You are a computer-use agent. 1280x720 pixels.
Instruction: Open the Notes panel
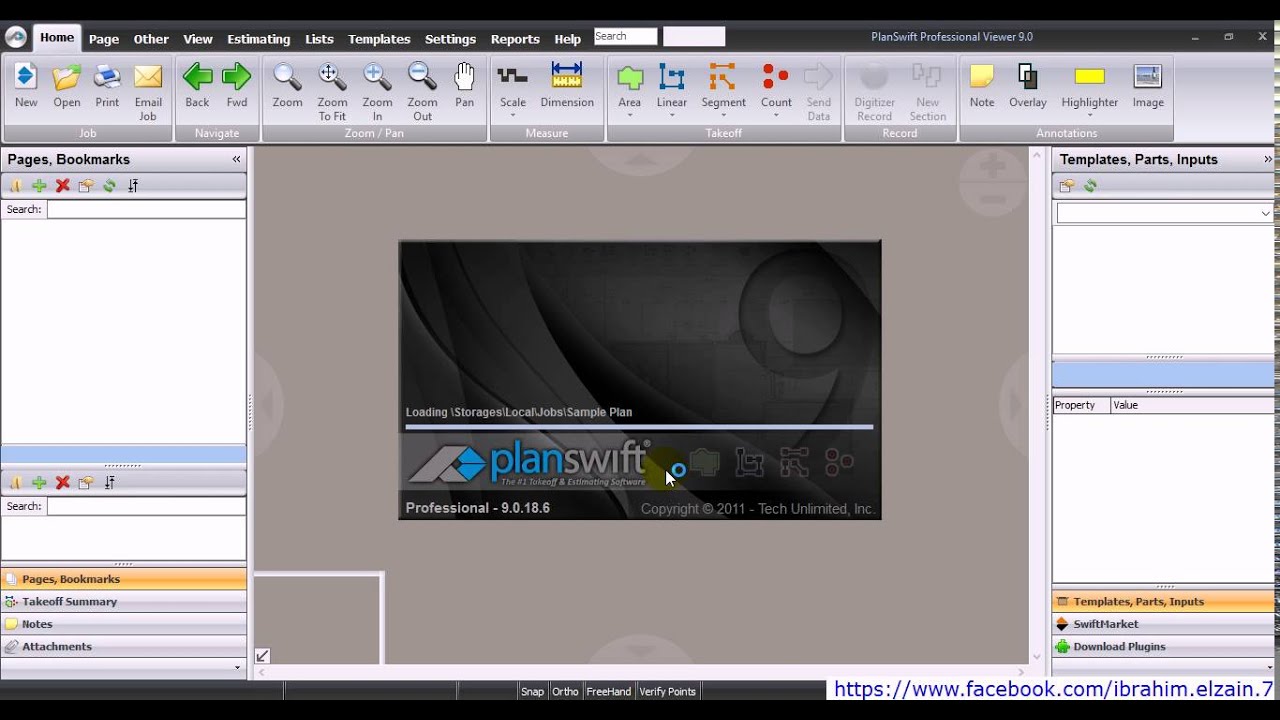(x=123, y=624)
